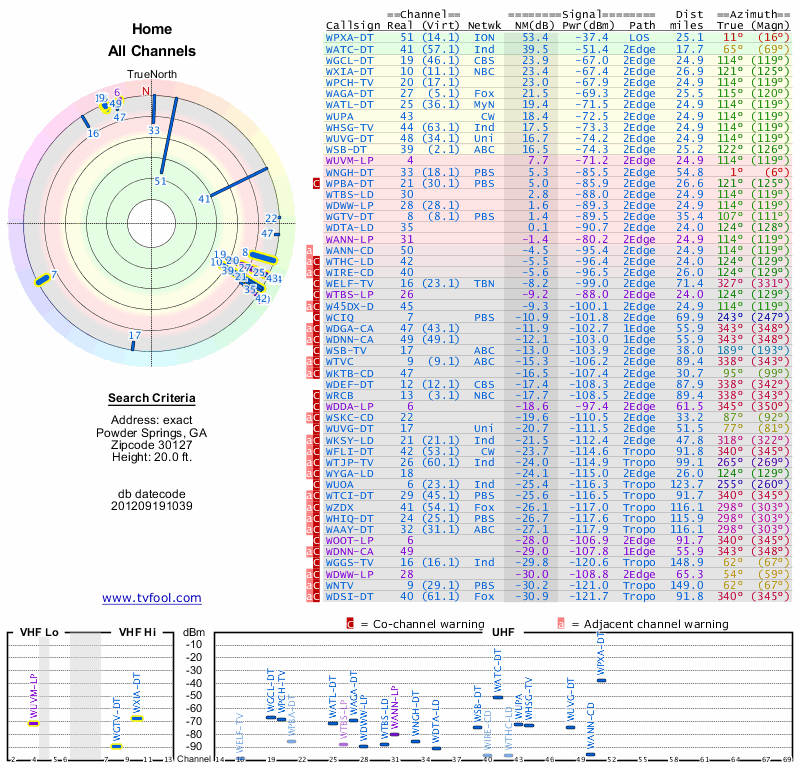Screen dimensions: 800x768
Task: Click the pink 'a' icon in legend
Action: tap(561, 624)
